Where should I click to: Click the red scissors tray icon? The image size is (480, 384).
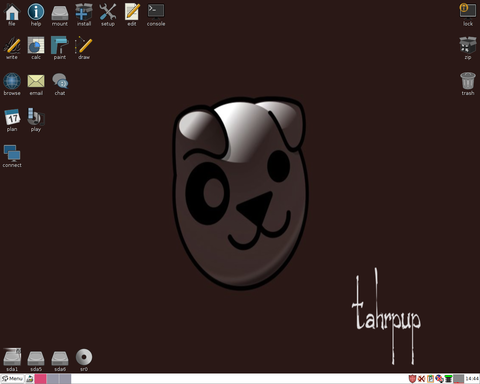click(421, 379)
